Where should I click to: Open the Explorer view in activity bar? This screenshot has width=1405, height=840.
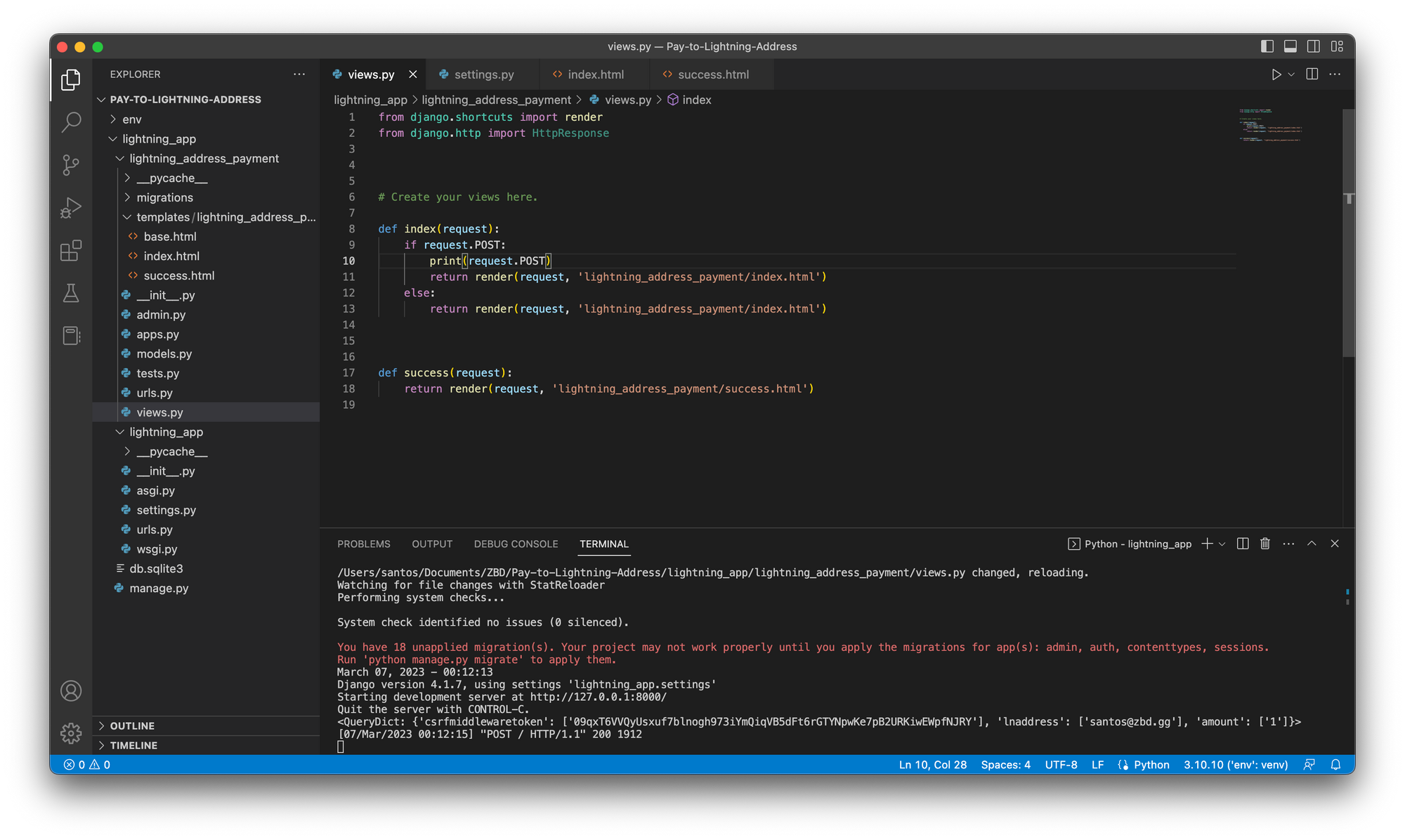click(71, 79)
